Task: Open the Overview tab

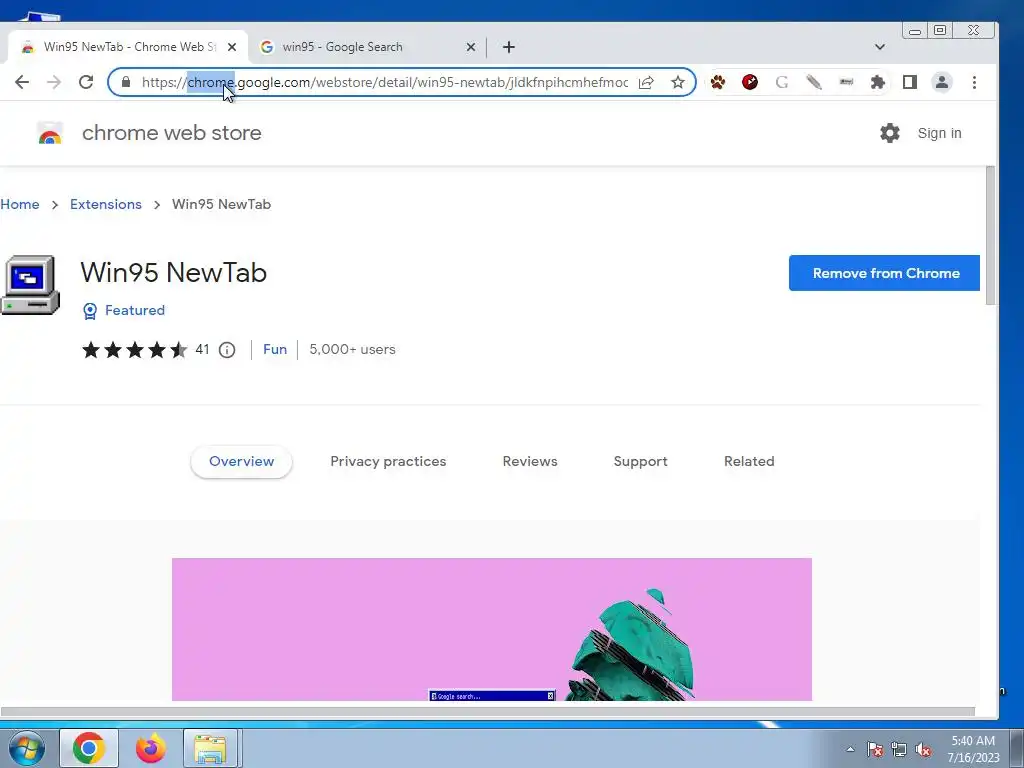Action: [x=242, y=462]
